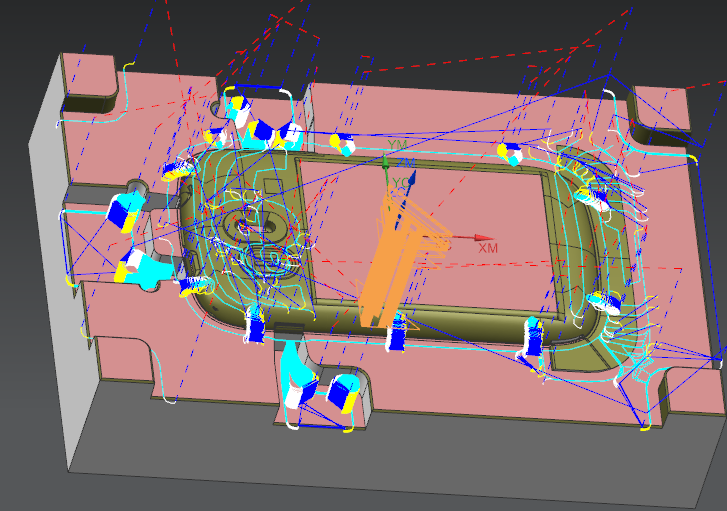Select blue-white tool marker in left side notch
727x511 pixels.
tap(125, 212)
